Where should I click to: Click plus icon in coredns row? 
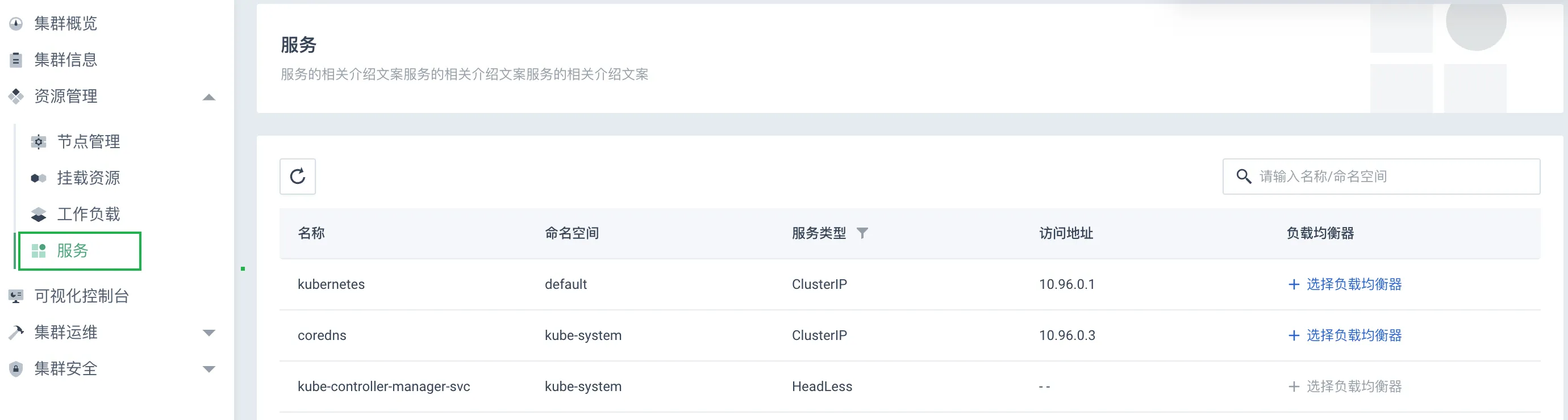(x=1294, y=335)
